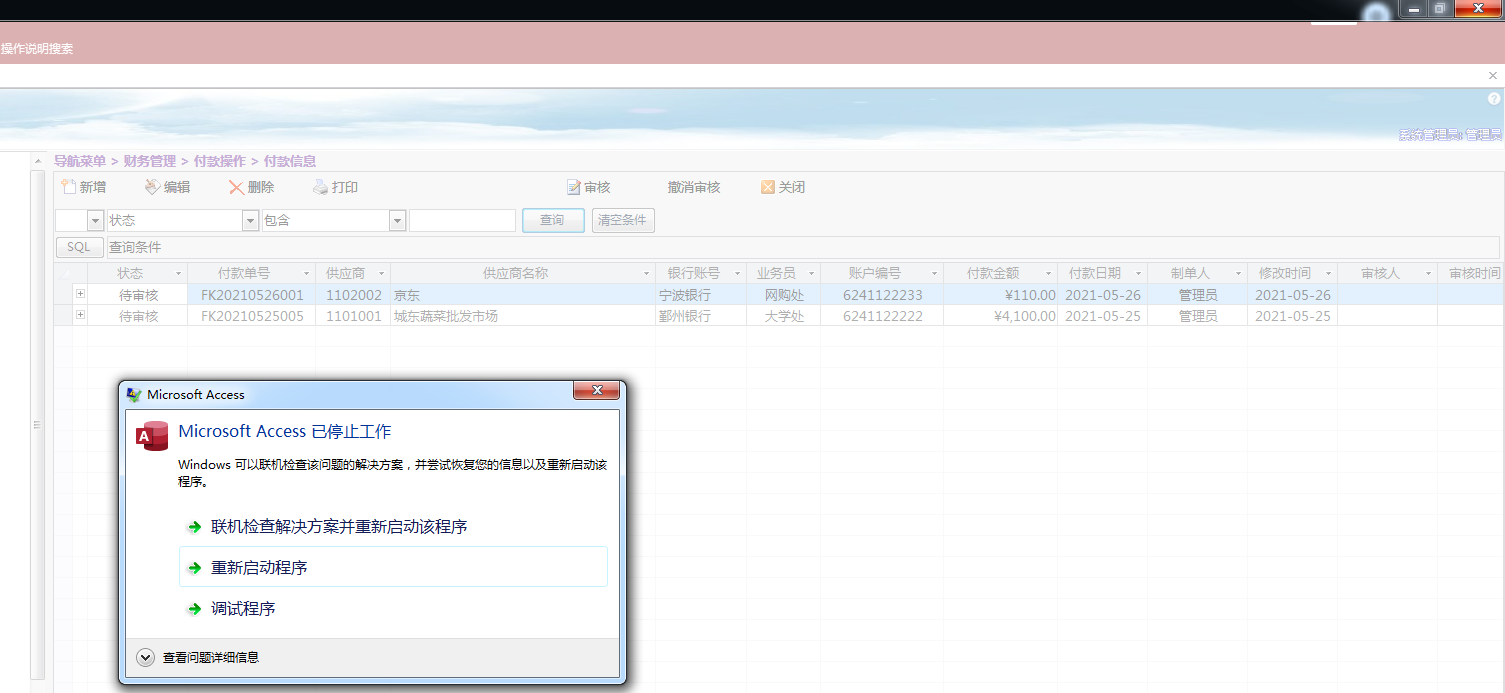Viewport: 1505px width, 693px height.
Task: Click the Microsoft Access logo icon in dialog
Action: (x=152, y=436)
